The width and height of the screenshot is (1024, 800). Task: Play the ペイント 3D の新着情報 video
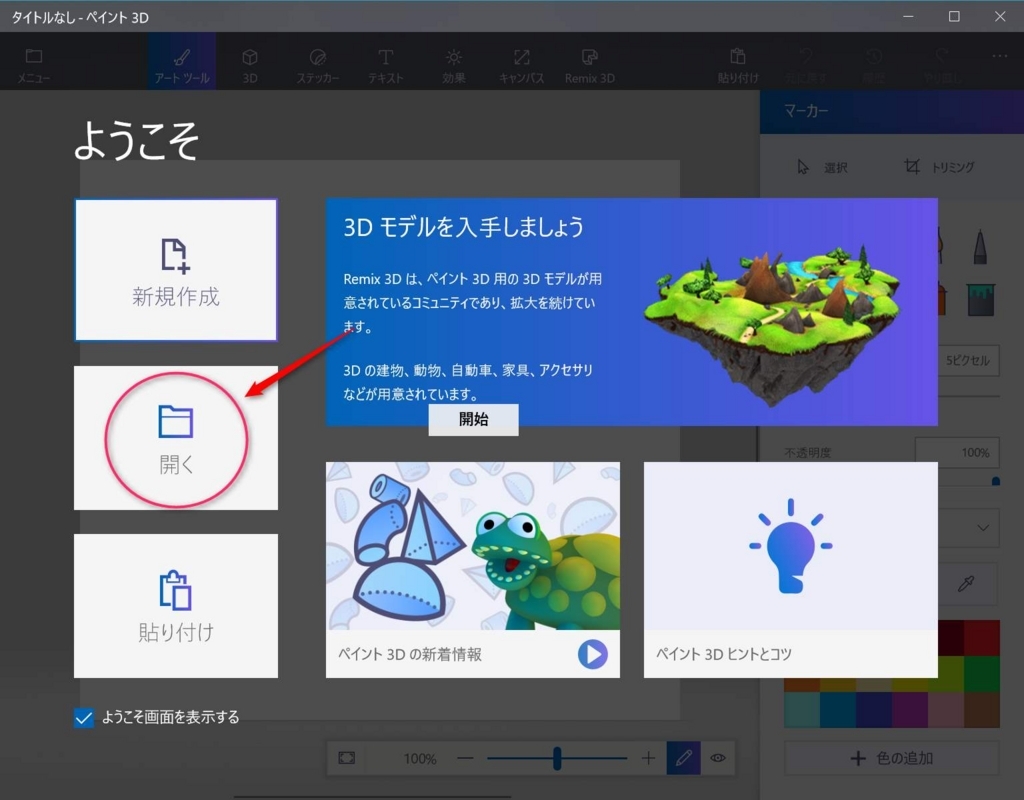point(592,654)
